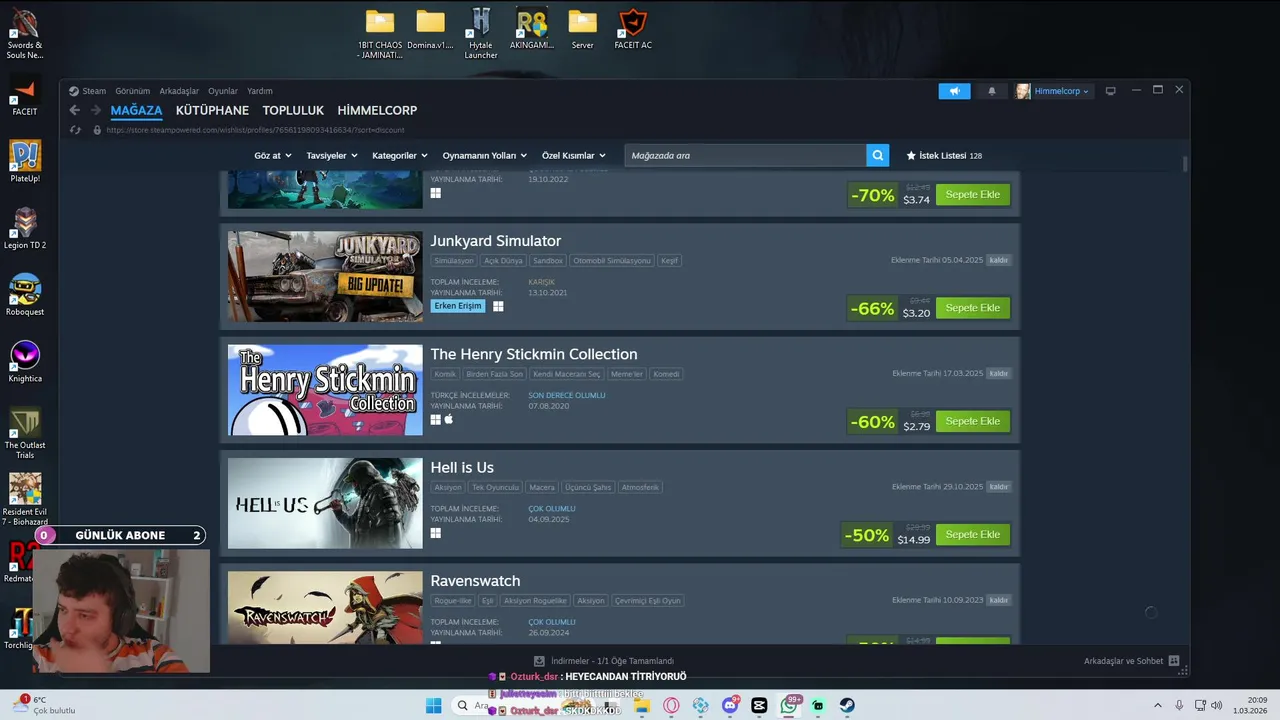
Task: Remove Junkyard Simulator from wishlist (kaldır)
Action: point(998,260)
